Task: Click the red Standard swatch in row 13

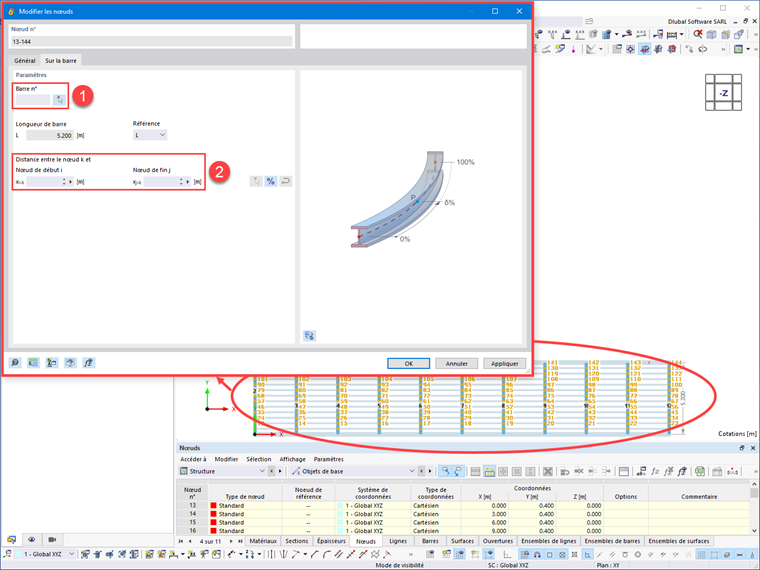Action: click(213, 506)
